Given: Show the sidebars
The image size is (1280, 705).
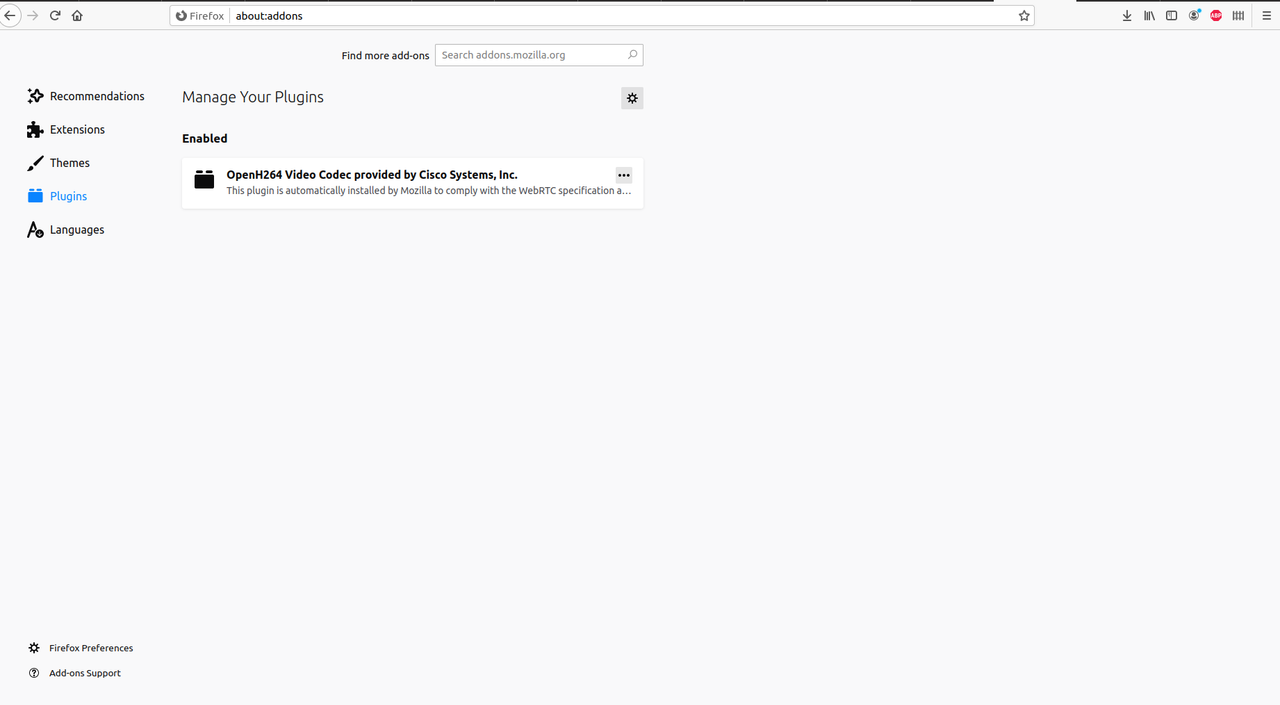Looking at the screenshot, I should tap(1172, 16).
